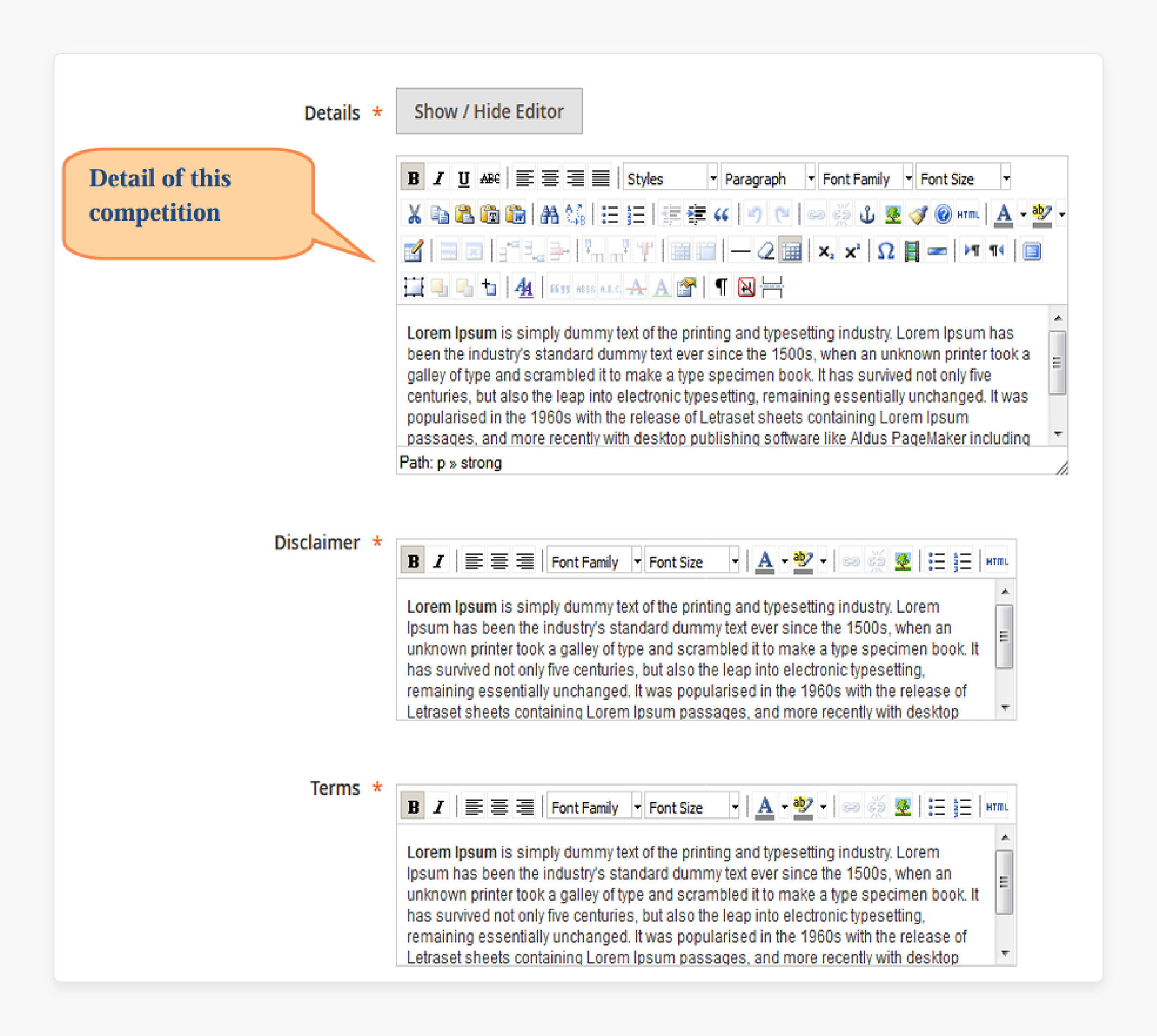Click the Blockquote icon
1157x1036 pixels.
point(722,214)
